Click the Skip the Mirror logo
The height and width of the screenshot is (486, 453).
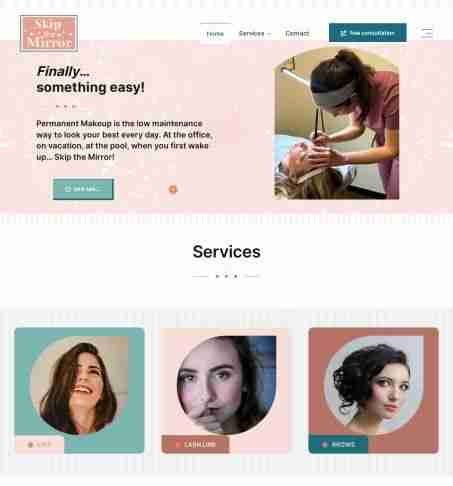[x=49, y=33]
